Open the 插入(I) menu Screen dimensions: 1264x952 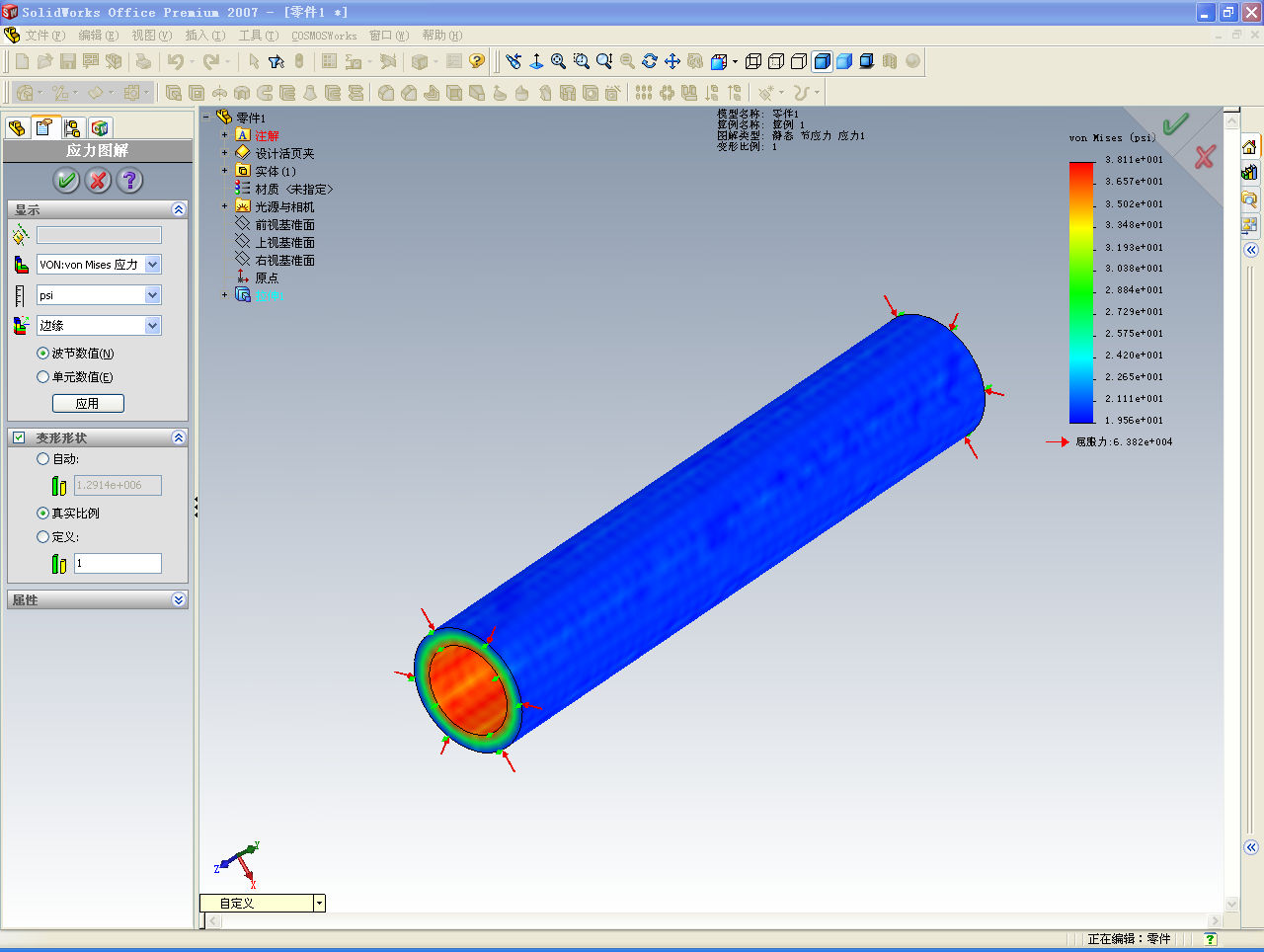click(x=204, y=36)
